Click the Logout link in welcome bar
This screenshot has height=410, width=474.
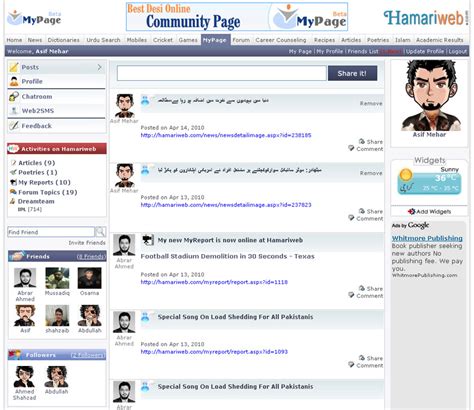point(457,51)
